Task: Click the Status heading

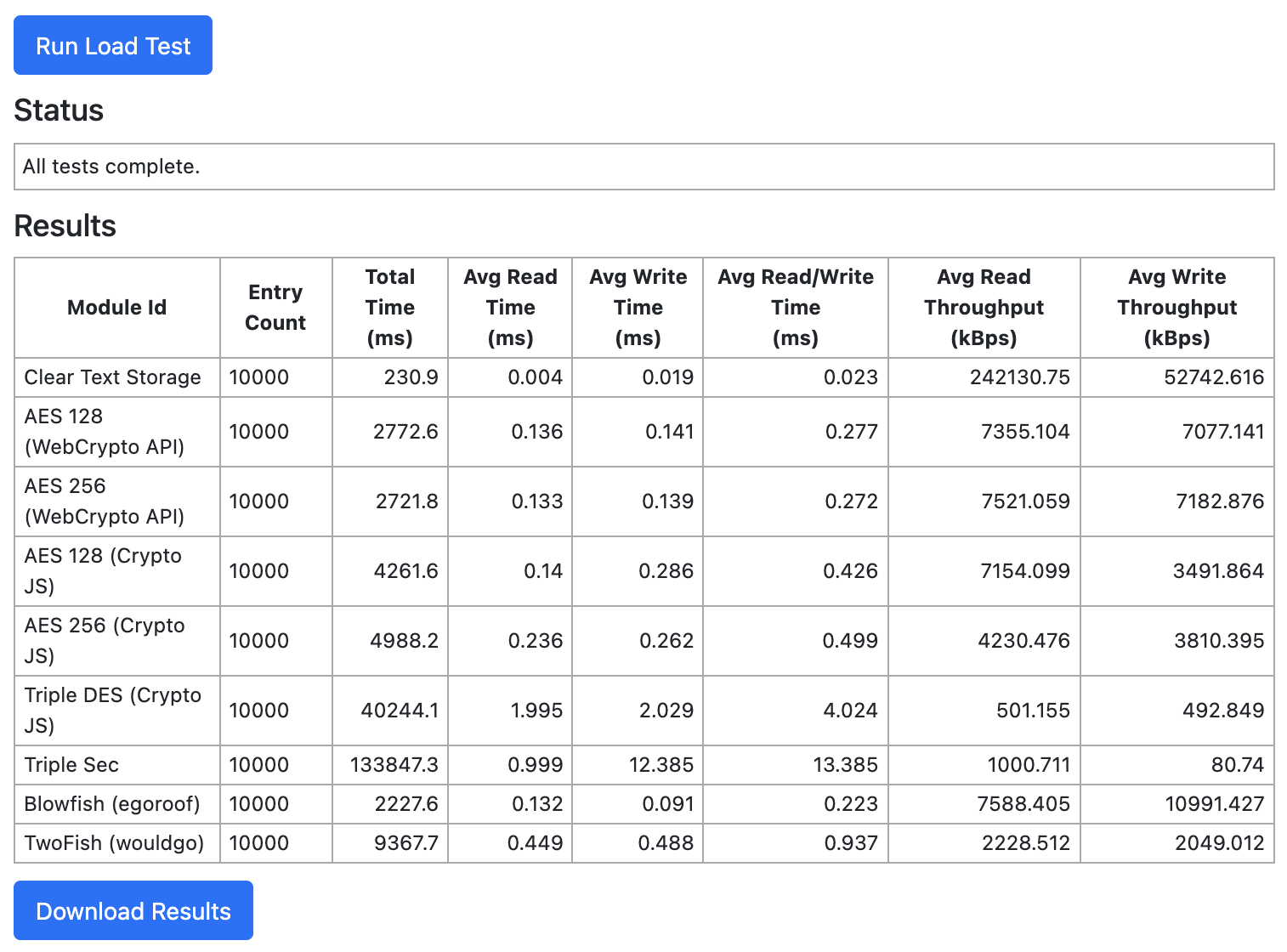Action: 59,110
